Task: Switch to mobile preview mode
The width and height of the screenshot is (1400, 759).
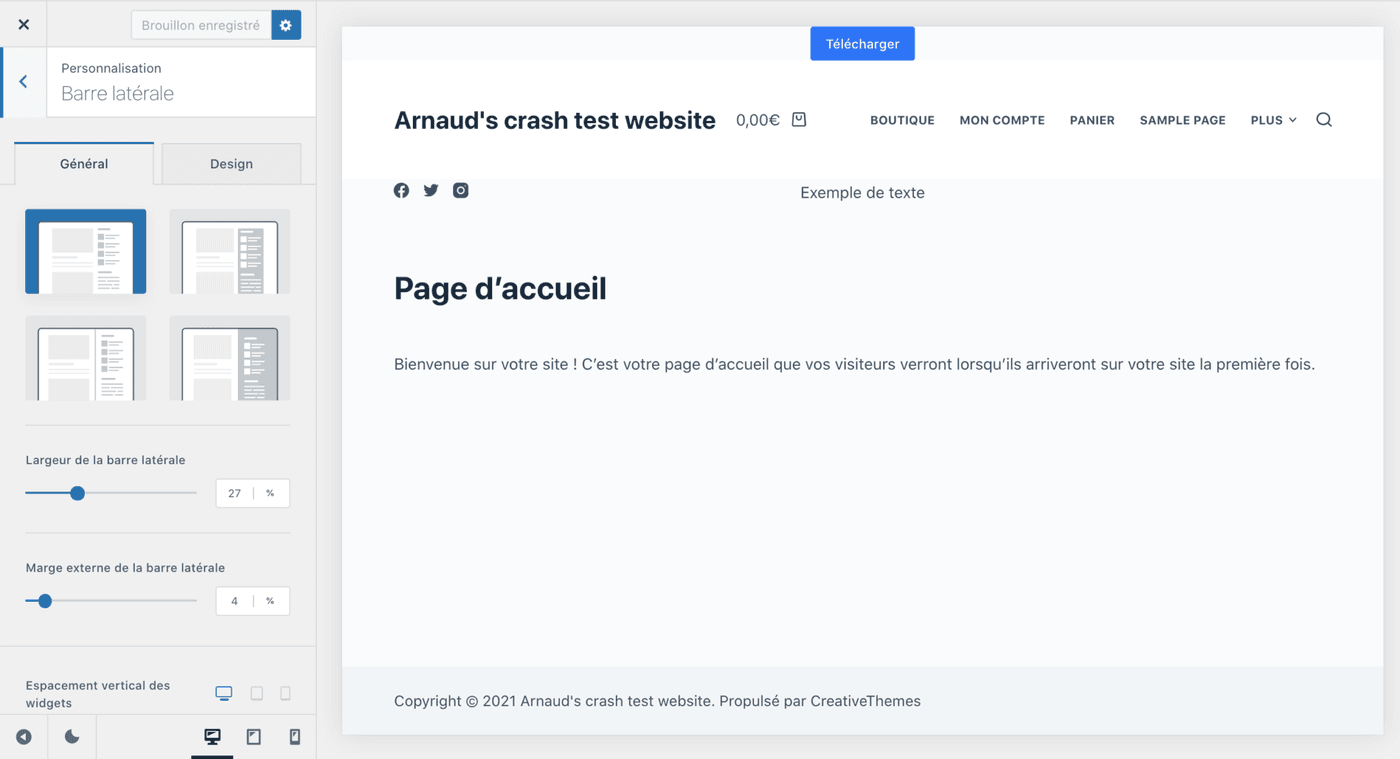Action: pyautogui.click(x=295, y=737)
